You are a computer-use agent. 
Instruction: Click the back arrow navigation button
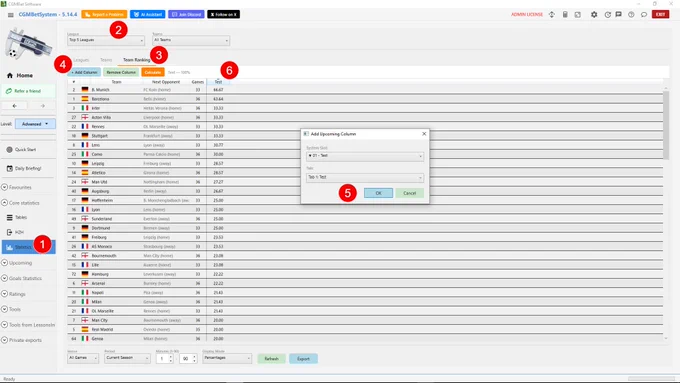[15, 106]
